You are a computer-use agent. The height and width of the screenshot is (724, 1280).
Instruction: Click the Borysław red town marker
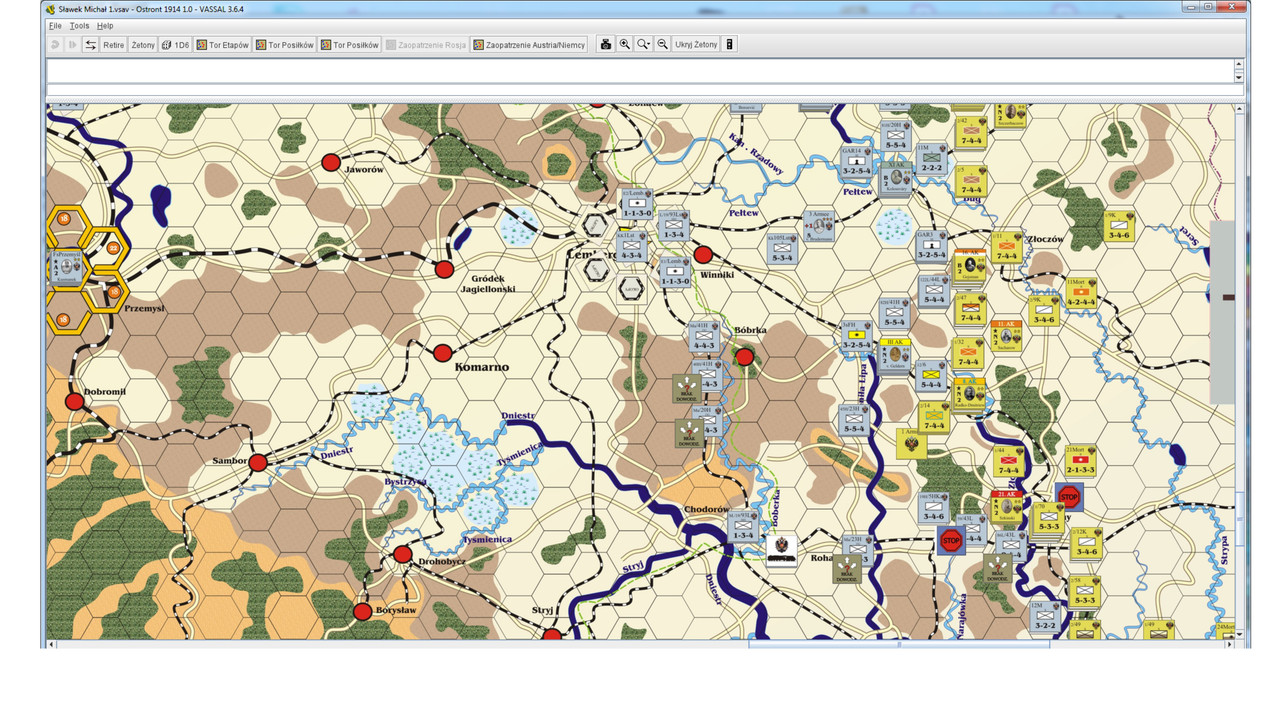pos(363,611)
